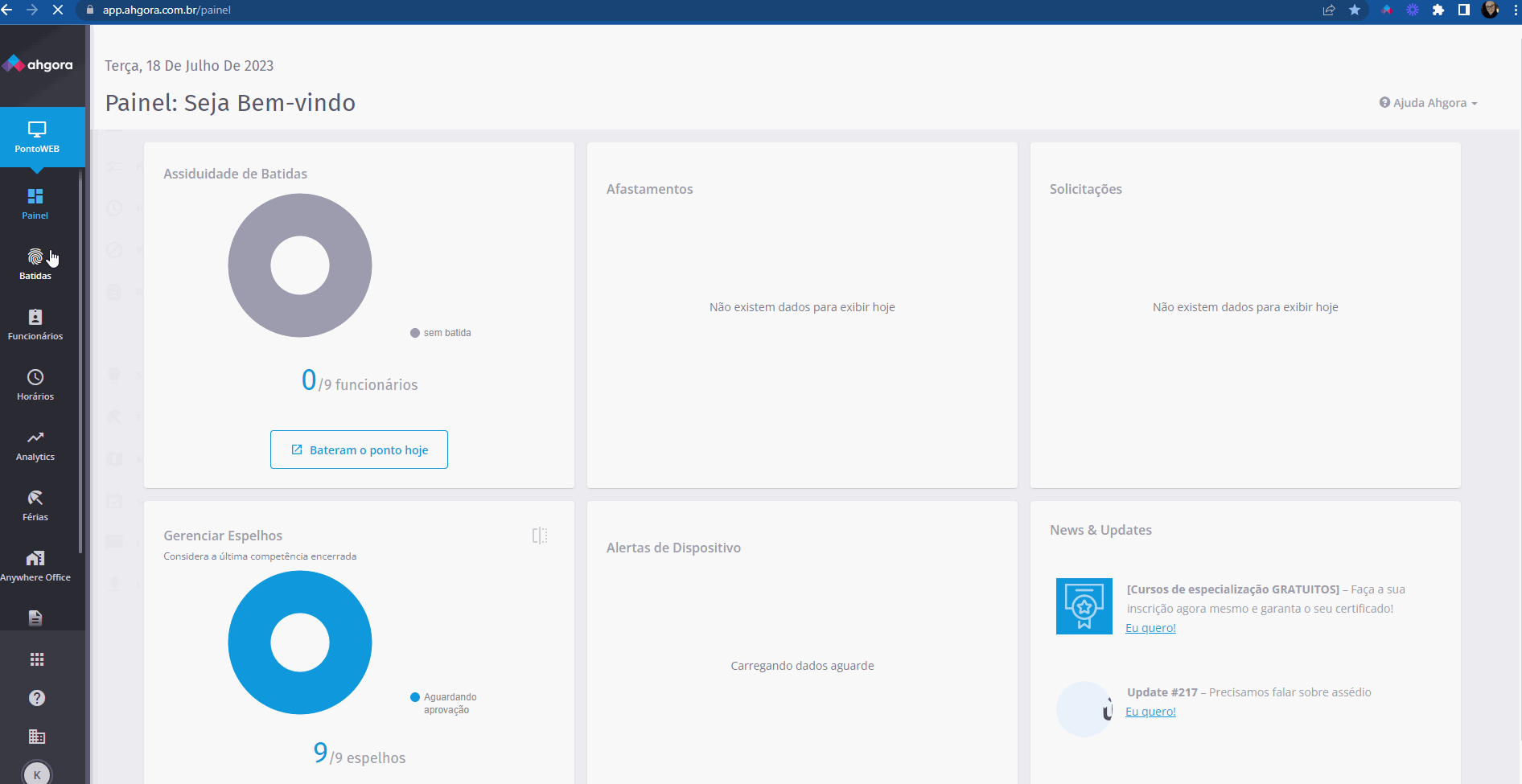
Task: Go to Painel in sidebar
Action: [x=35, y=204]
